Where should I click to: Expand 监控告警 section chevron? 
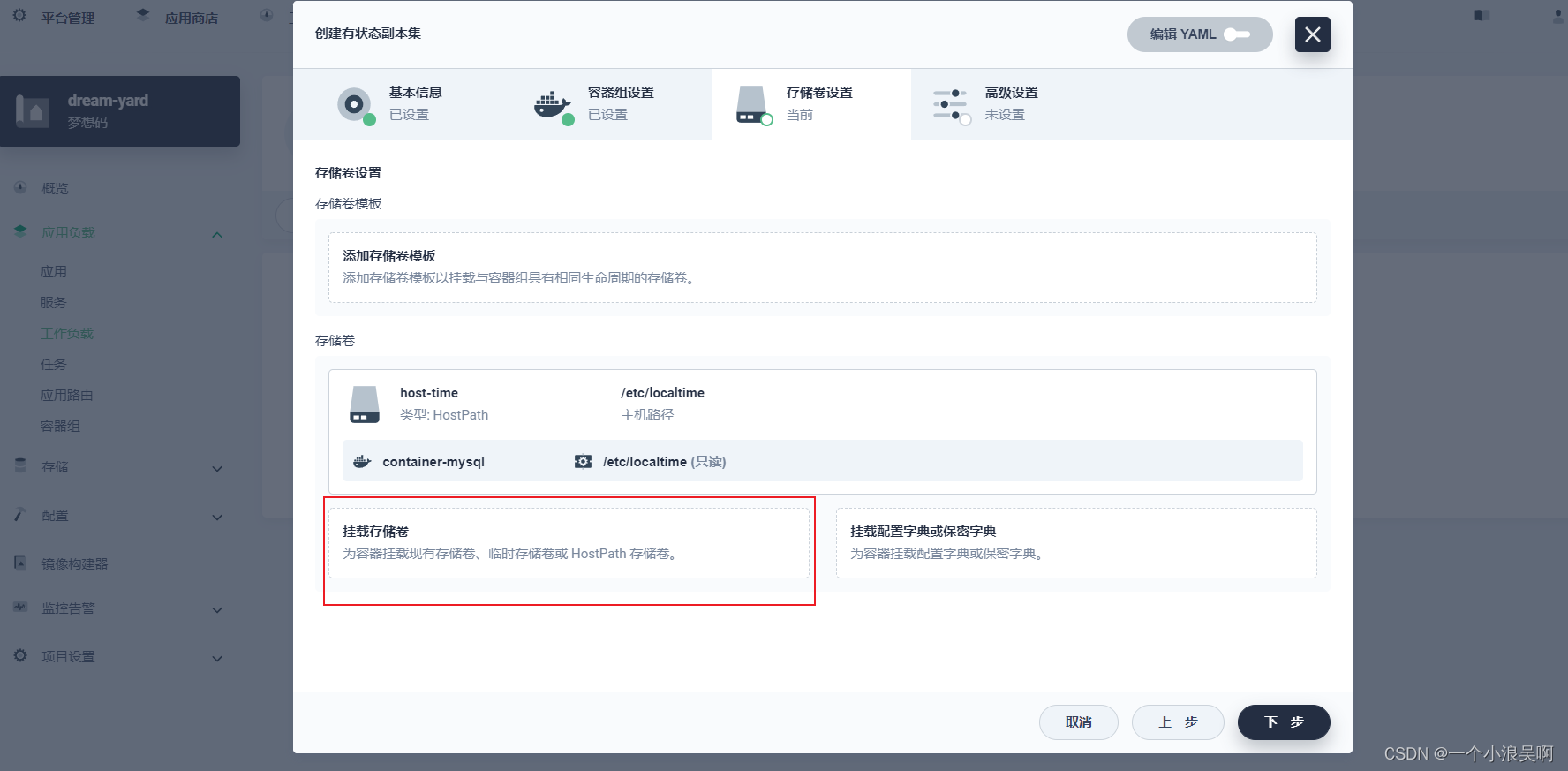point(217,609)
